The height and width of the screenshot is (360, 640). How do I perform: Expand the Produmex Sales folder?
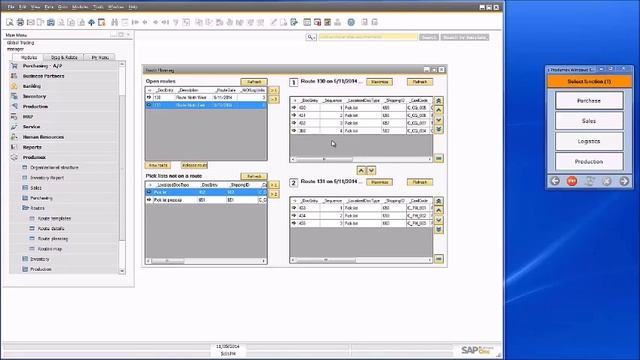click(36, 188)
